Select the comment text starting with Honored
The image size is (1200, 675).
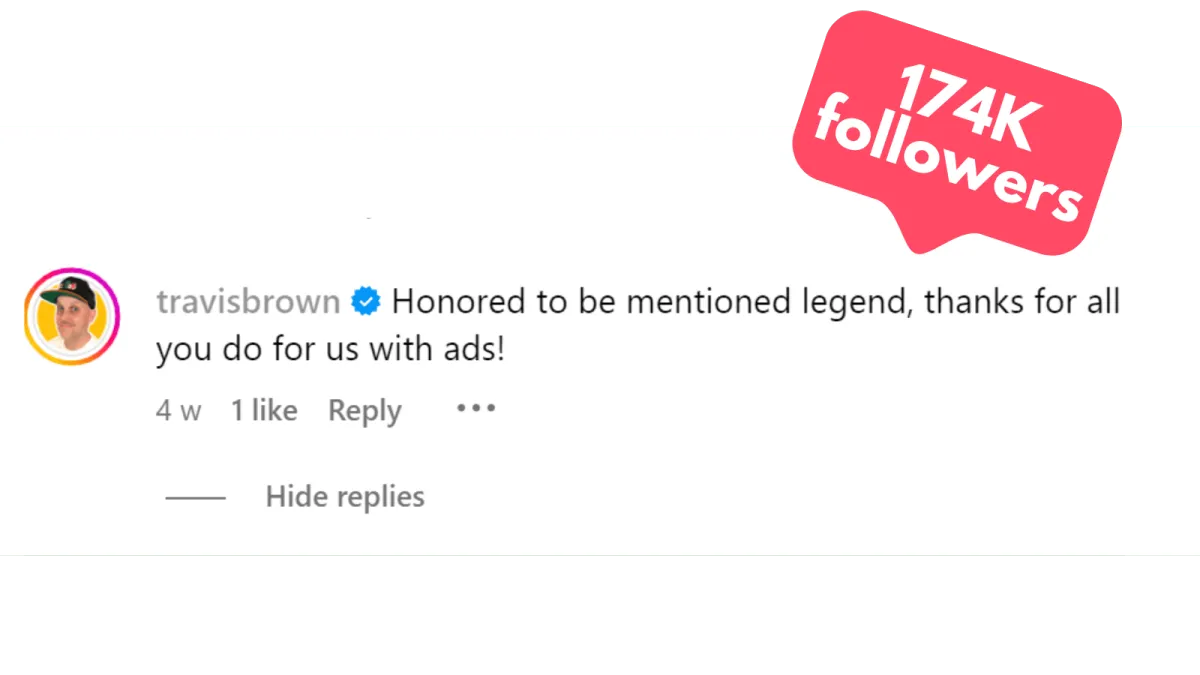pos(637,326)
